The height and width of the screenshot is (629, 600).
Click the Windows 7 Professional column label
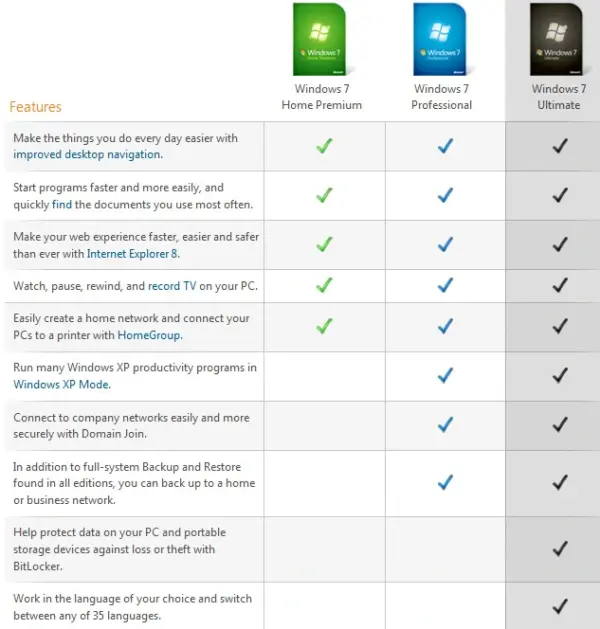[x=442, y=97]
